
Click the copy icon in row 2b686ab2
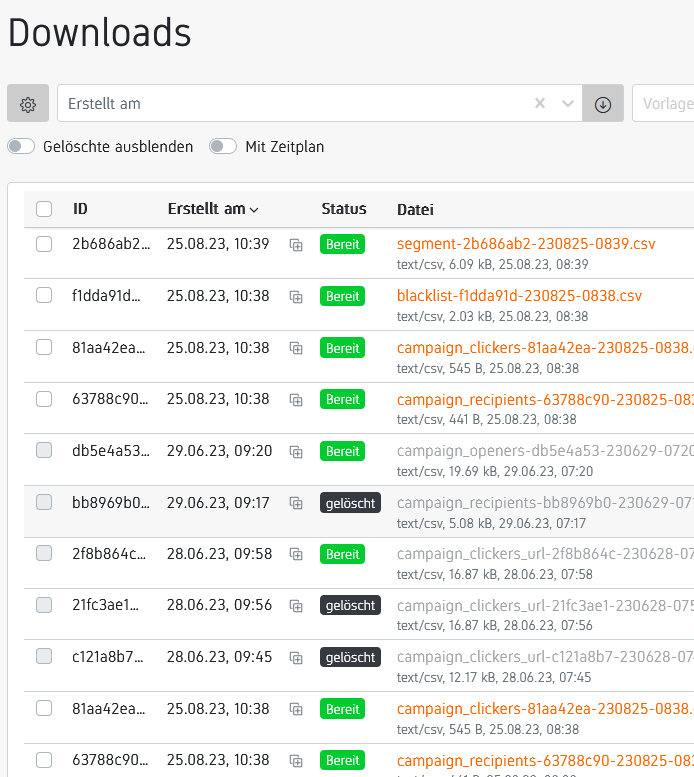[x=296, y=245]
